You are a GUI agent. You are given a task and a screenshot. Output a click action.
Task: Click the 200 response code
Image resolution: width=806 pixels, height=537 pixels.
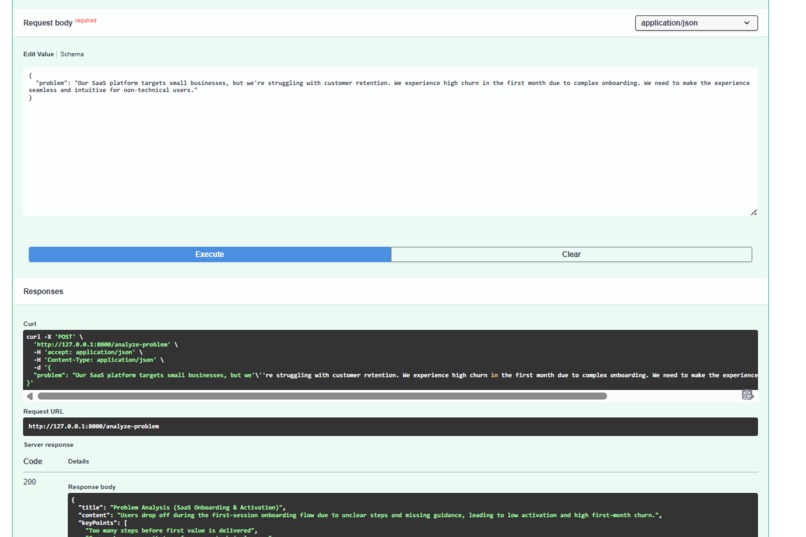click(x=30, y=482)
